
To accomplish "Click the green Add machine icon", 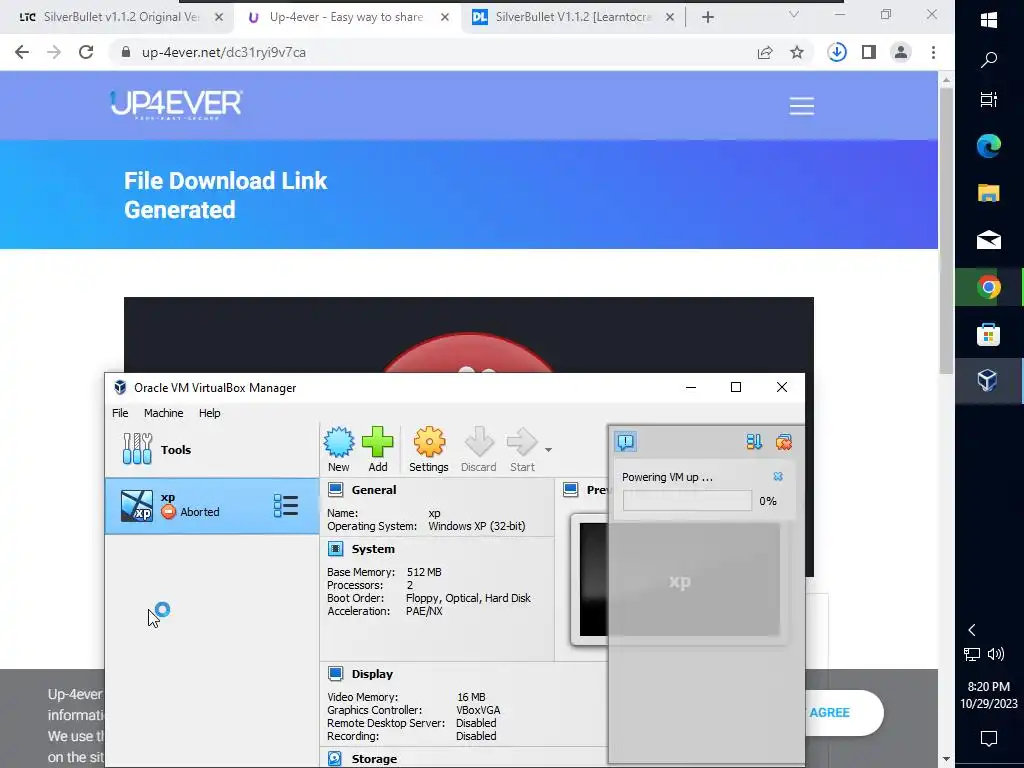I will pyautogui.click(x=377, y=449).
